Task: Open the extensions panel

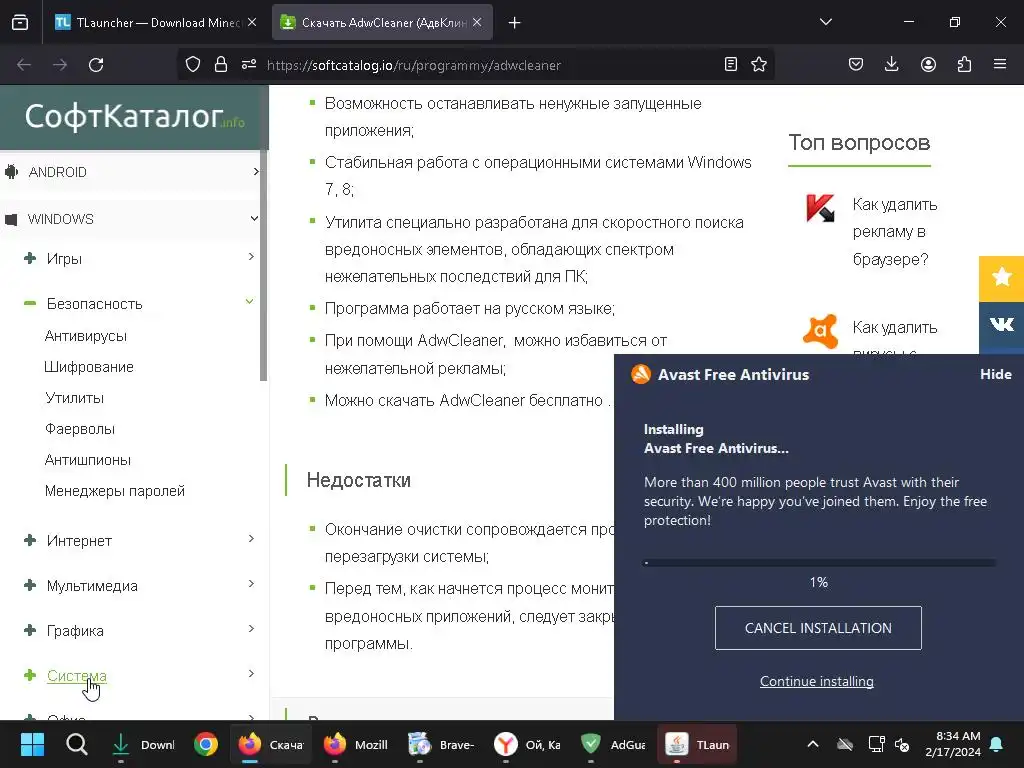Action: (964, 65)
